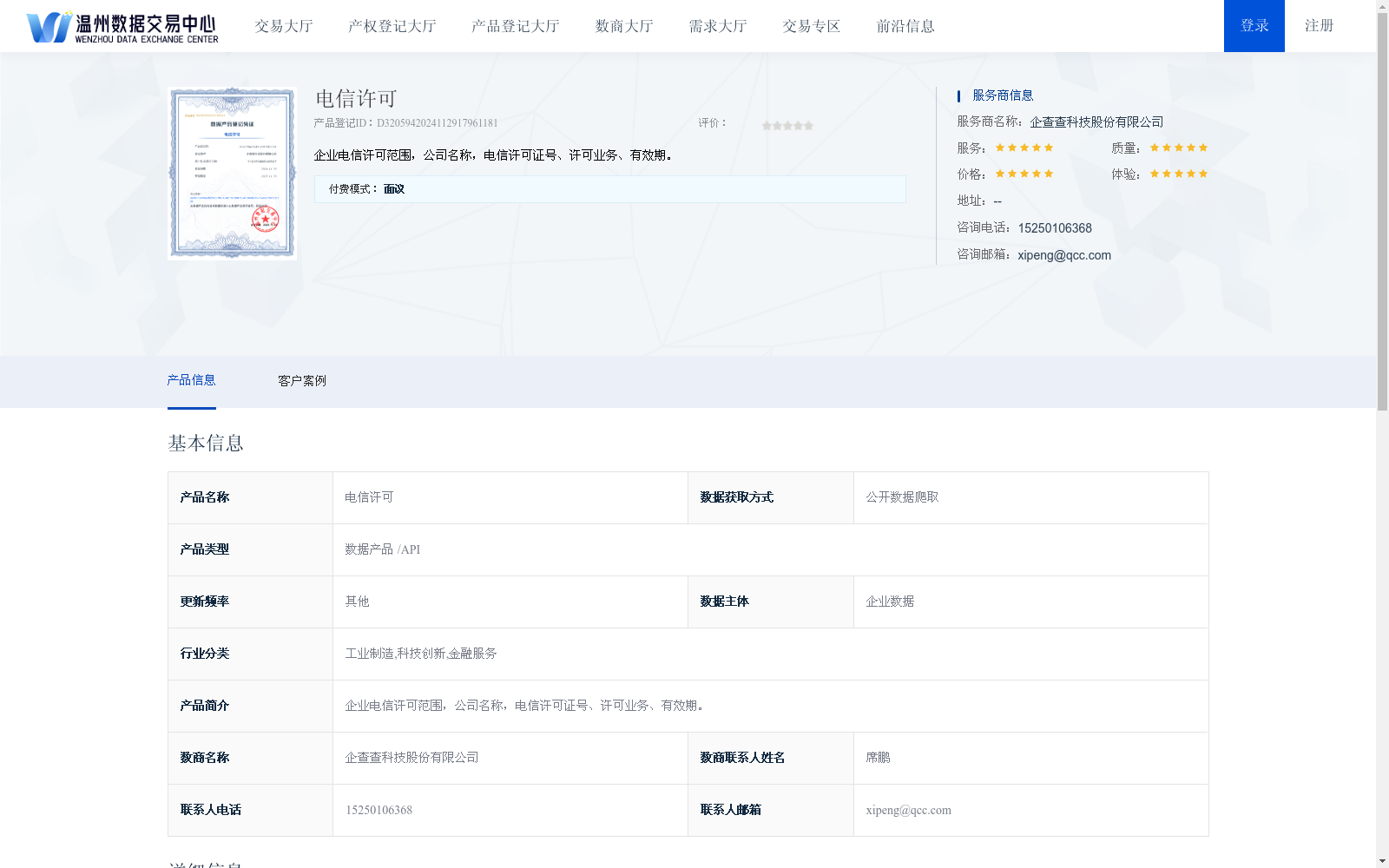Click the 电信许可 product title
The image size is (1389, 868).
click(356, 99)
